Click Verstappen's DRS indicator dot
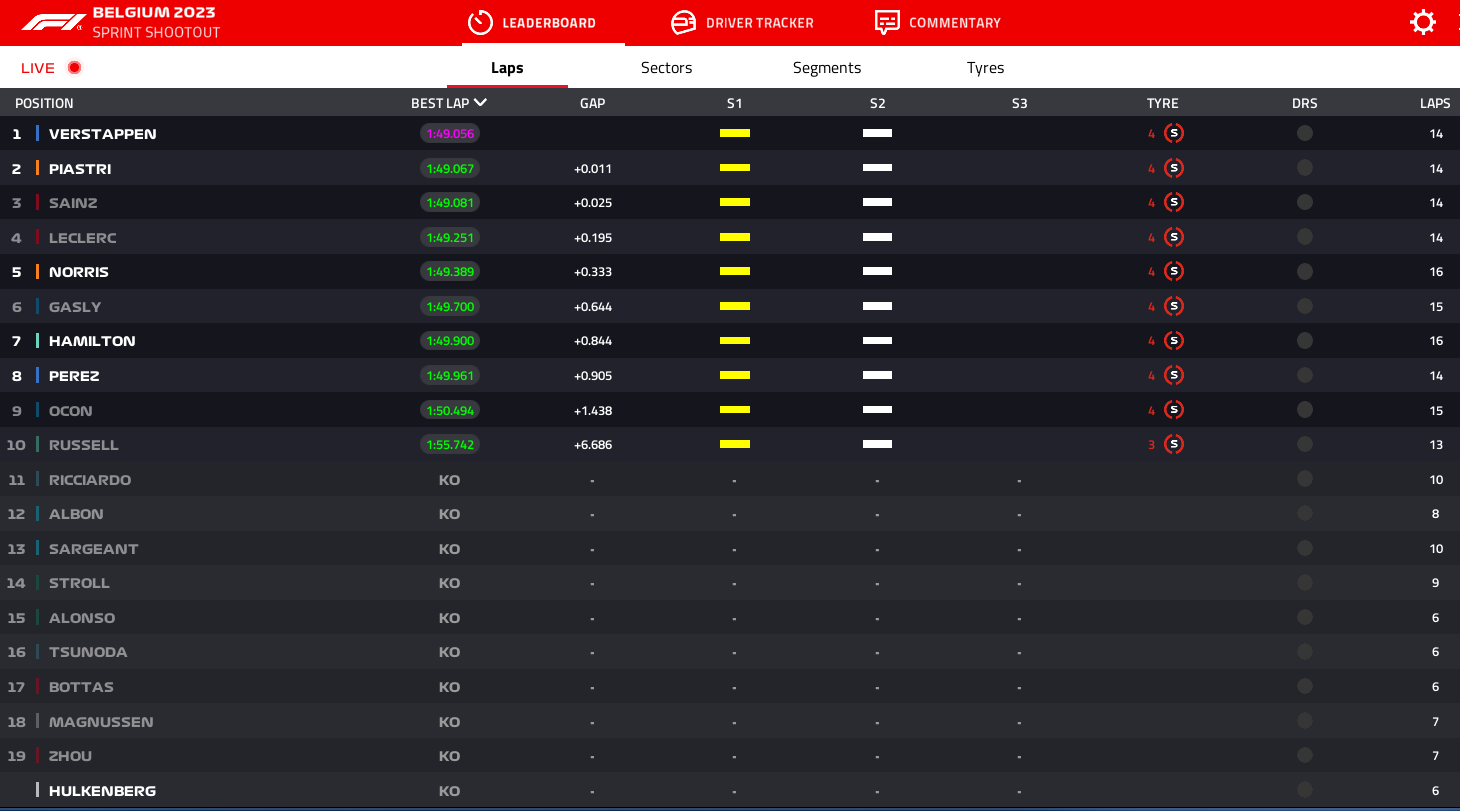 (x=1305, y=133)
